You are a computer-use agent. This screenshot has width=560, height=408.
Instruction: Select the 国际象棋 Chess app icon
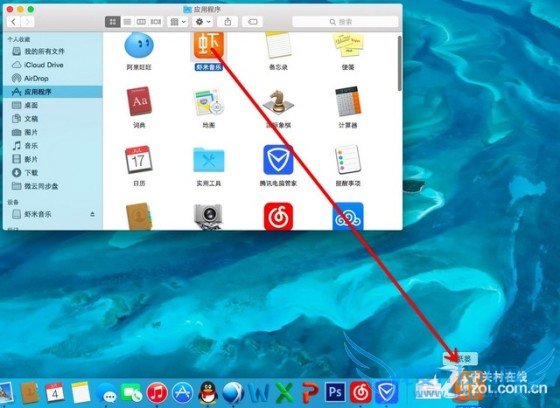[x=278, y=103]
